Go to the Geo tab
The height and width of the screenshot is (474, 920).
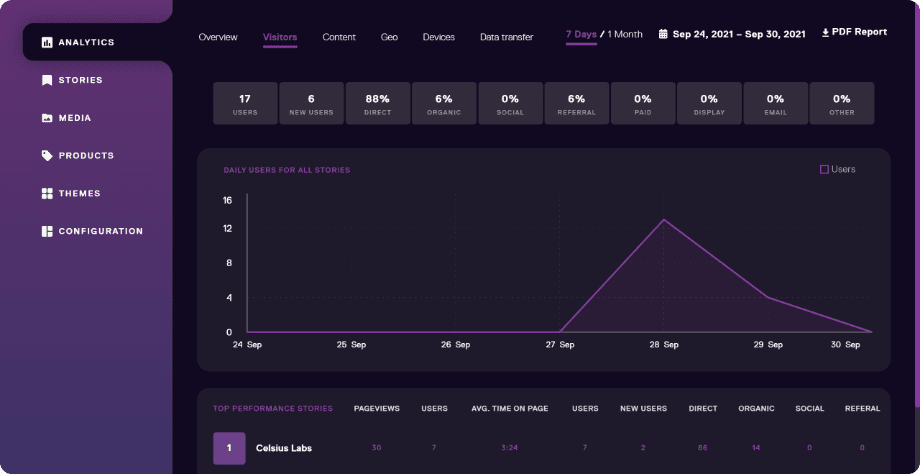point(389,37)
